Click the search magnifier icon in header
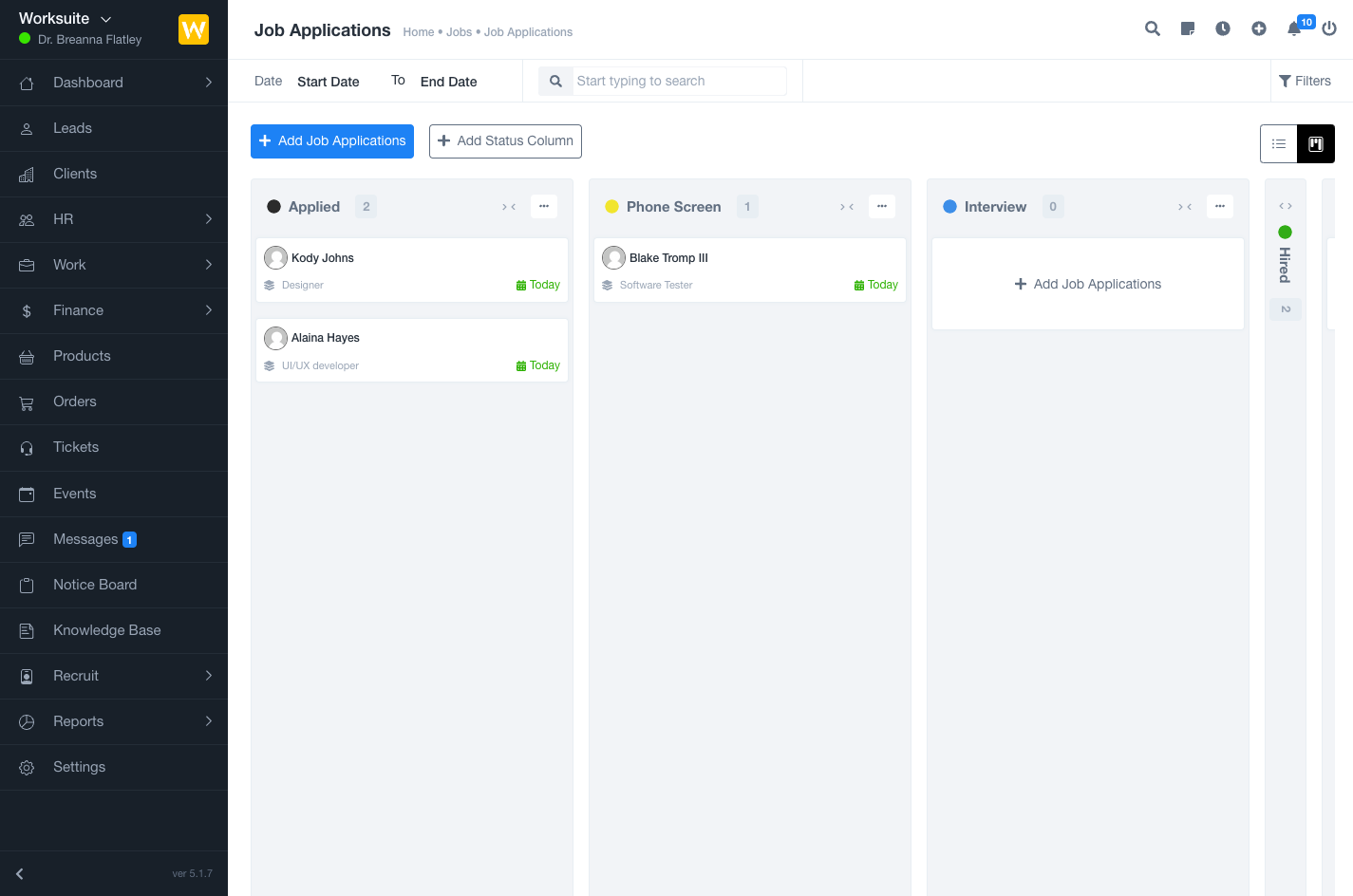Image resolution: width=1353 pixels, height=896 pixels. [x=1152, y=28]
